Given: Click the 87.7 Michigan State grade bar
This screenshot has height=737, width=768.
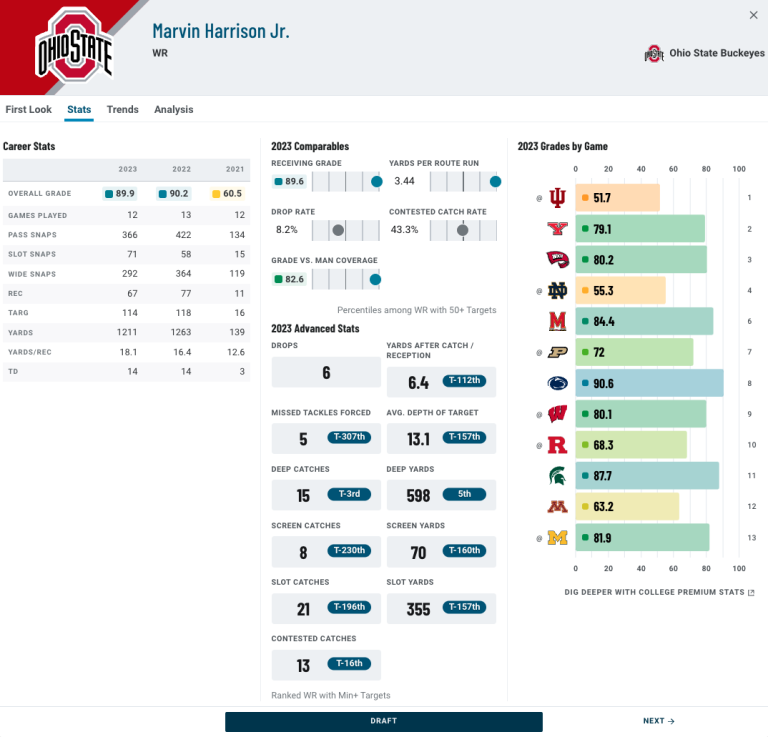Looking at the screenshot, I should [647, 475].
